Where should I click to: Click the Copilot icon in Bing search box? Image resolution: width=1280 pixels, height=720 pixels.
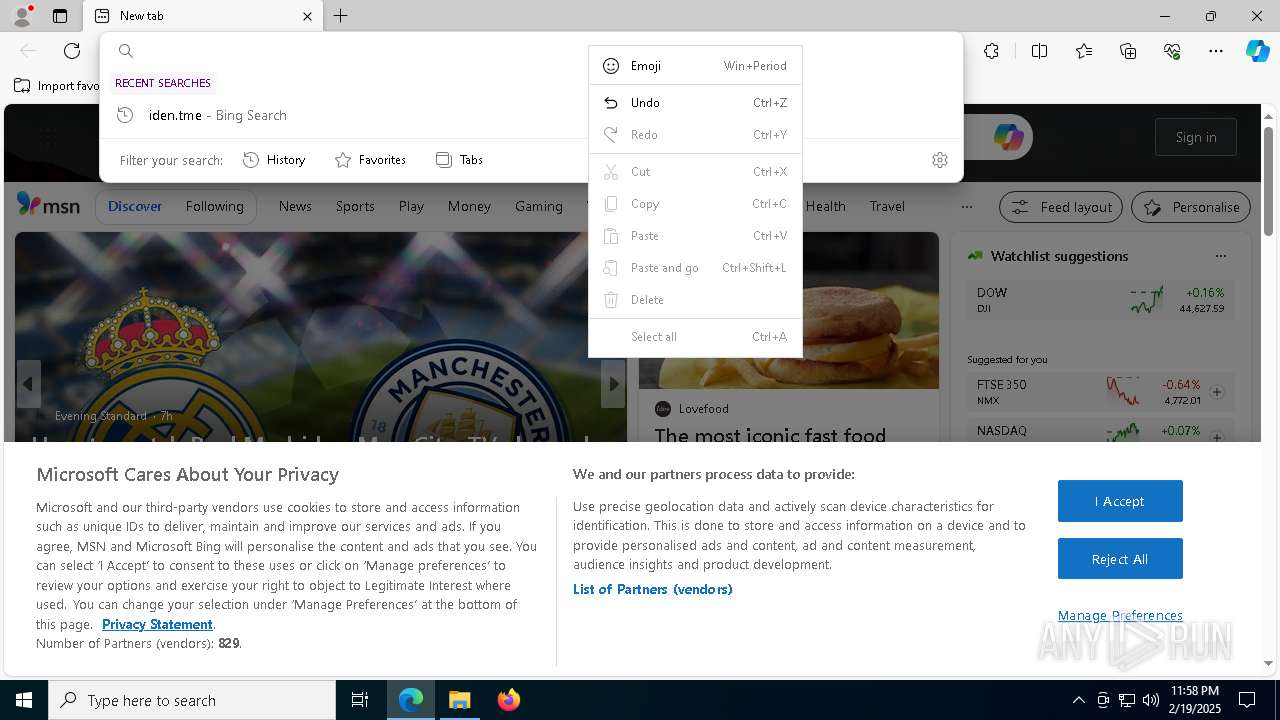tap(1008, 137)
